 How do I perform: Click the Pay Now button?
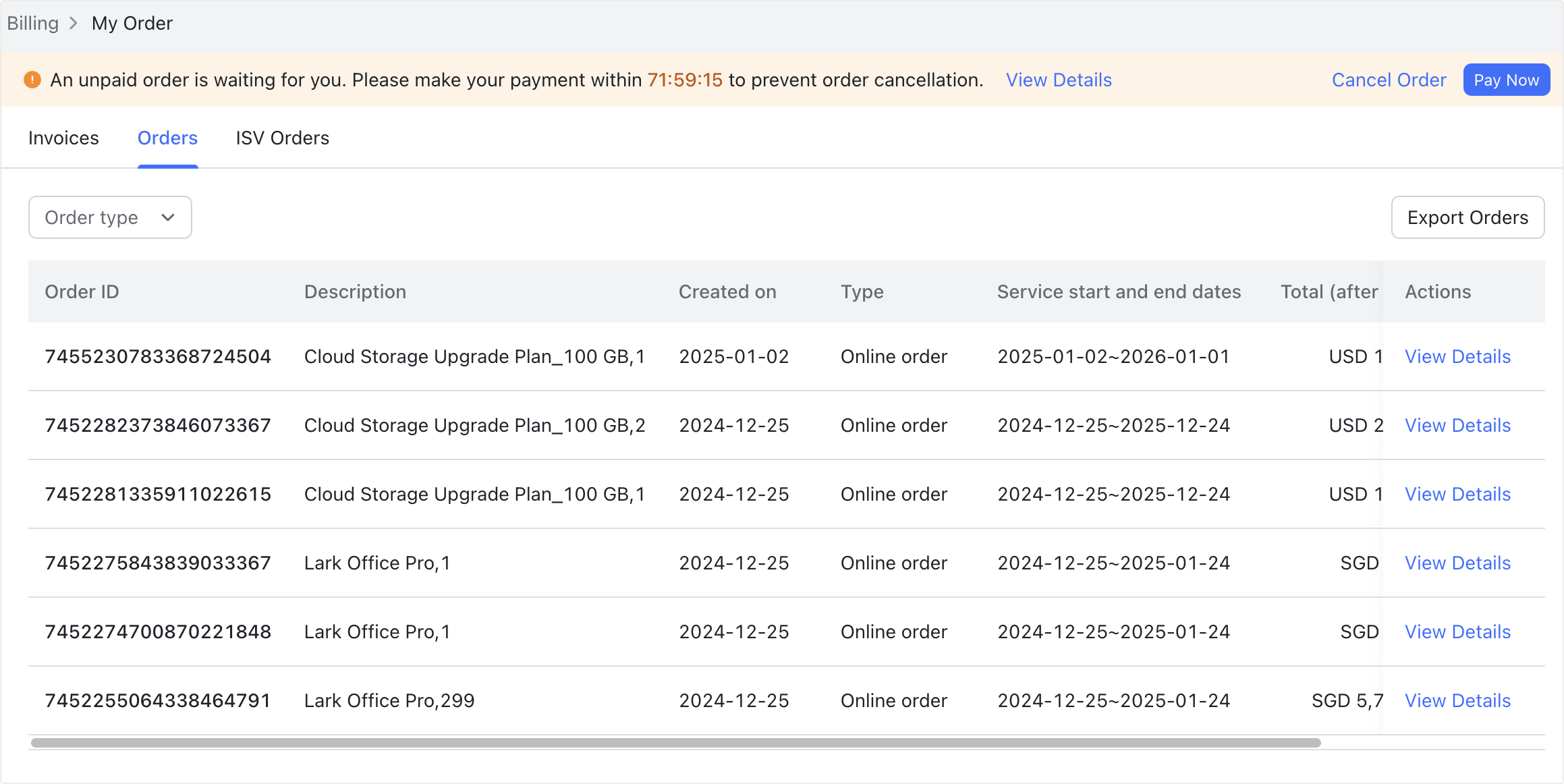click(1506, 79)
